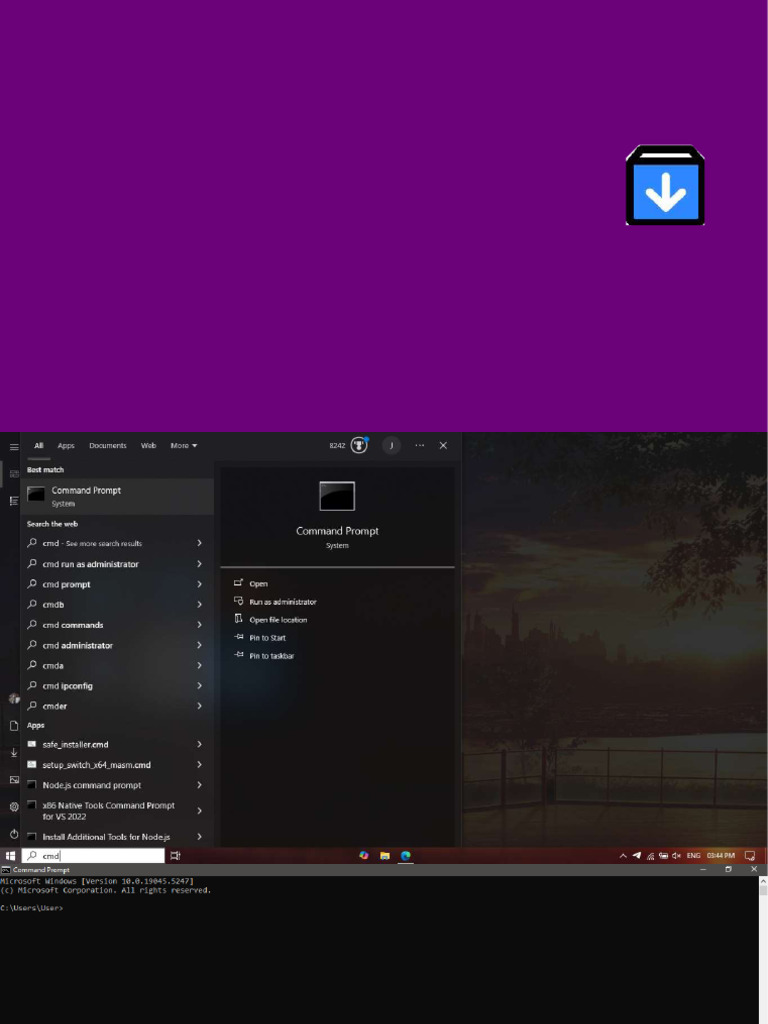Image resolution: width=768 pixels, height=1024 pixels.
Task: Open the rewards trophy icon
Action: click(359, 446)
